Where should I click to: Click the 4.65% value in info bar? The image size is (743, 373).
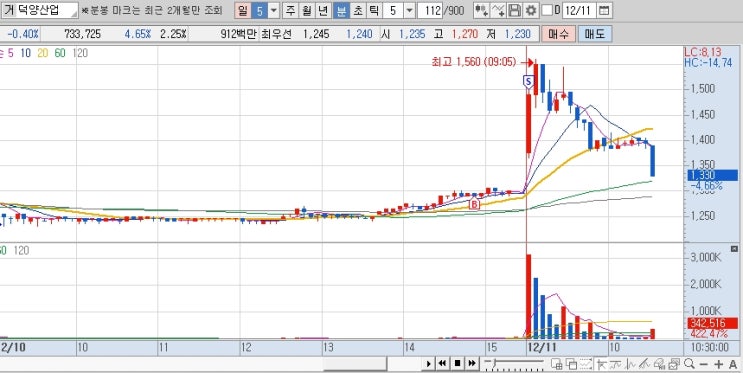[138, 34]
